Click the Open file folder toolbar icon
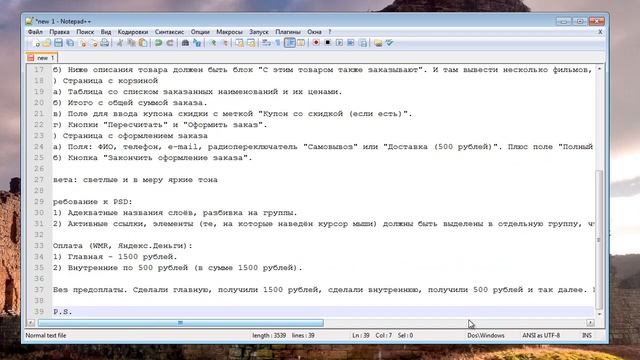Screen dimensions: 640x360 (47, 43)
